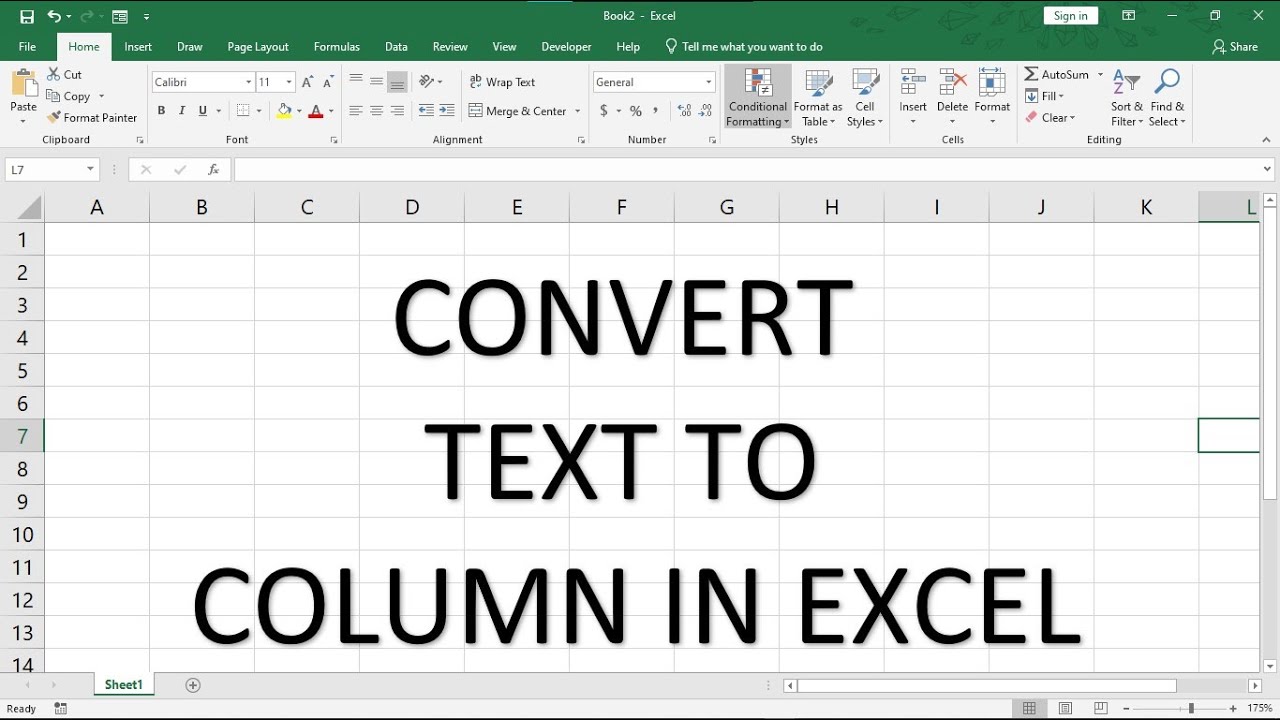The height and width of the screenshot is (720, 1280).
Task: Click Increase Indent icon
Action: pos(447,111)
